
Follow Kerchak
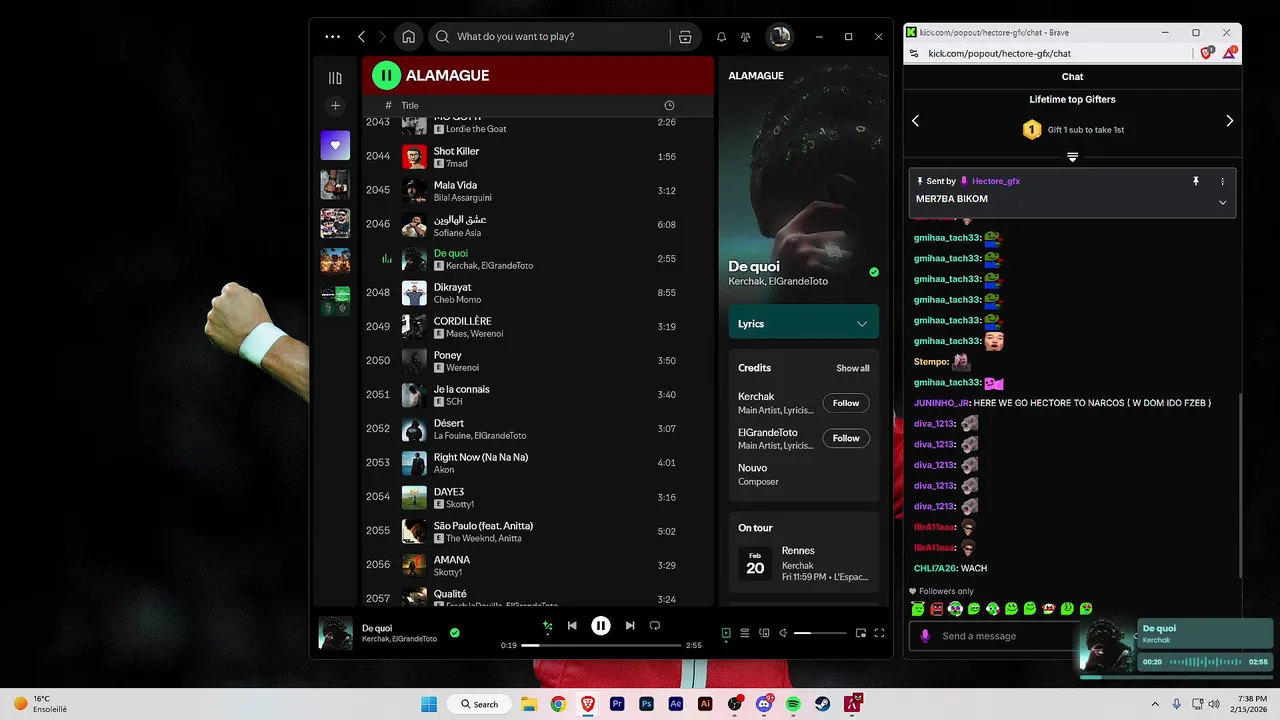pyautogui.click(x=846, y=403)
